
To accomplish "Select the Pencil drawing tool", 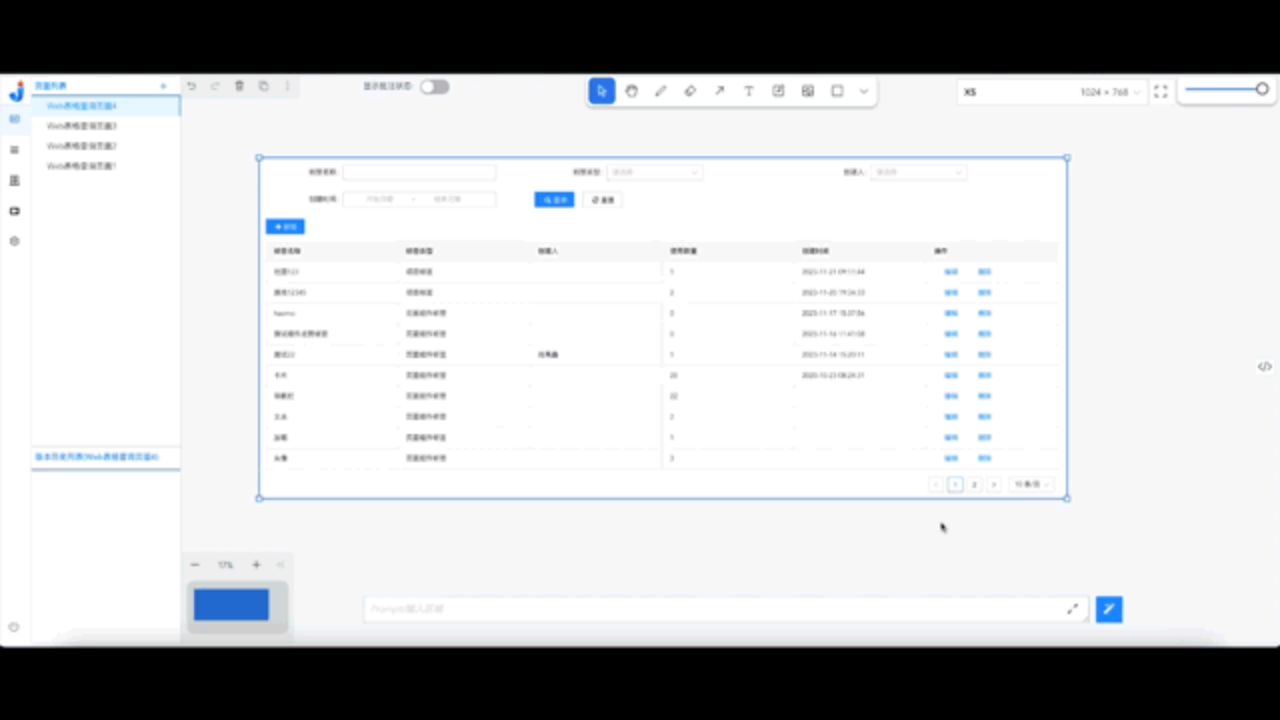I will 661,91.
